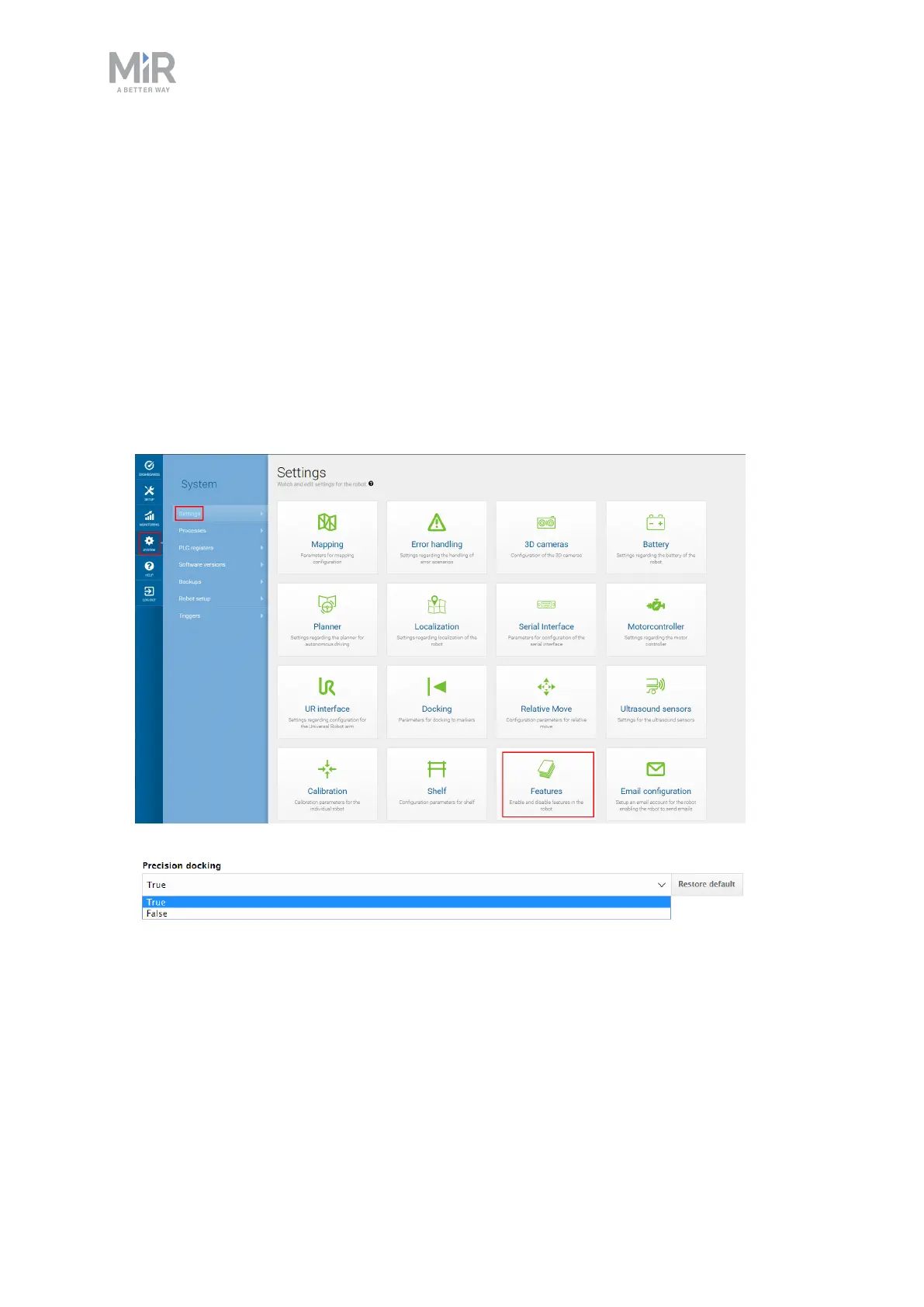Click the Docking tile title
Viewport: 924px width, 1307px height.
pos(437,709)
